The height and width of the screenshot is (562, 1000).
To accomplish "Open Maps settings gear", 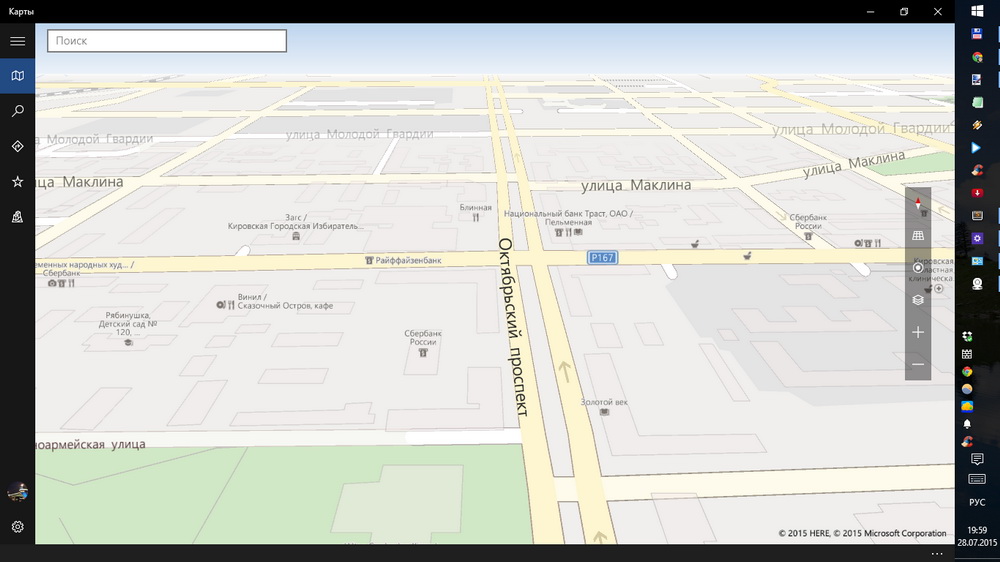I will pos(17,527).
